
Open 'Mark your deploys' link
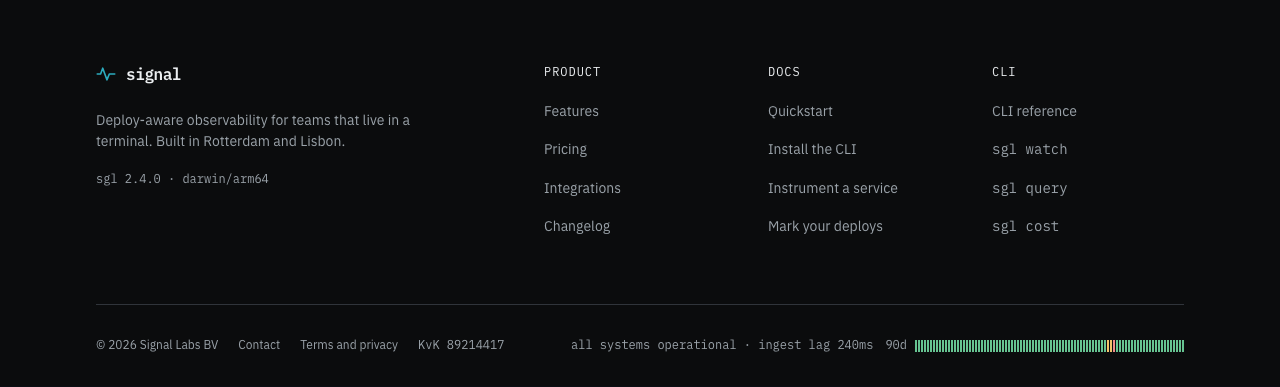(825, 226)
